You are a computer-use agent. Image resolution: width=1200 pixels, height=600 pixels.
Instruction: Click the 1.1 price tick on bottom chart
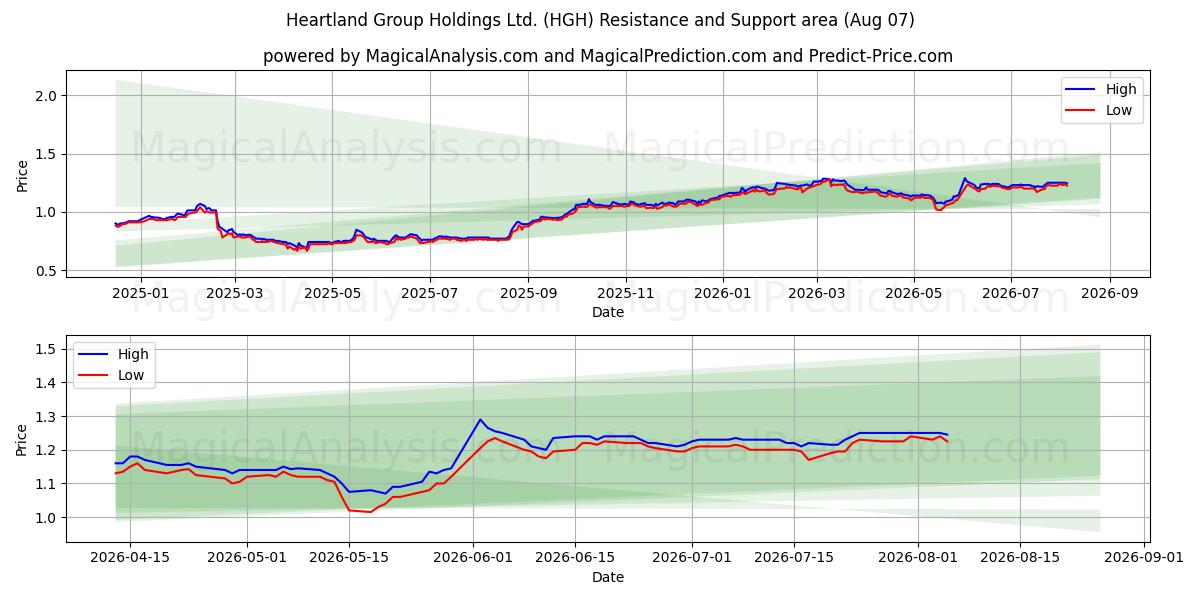(x=48, y=484)
